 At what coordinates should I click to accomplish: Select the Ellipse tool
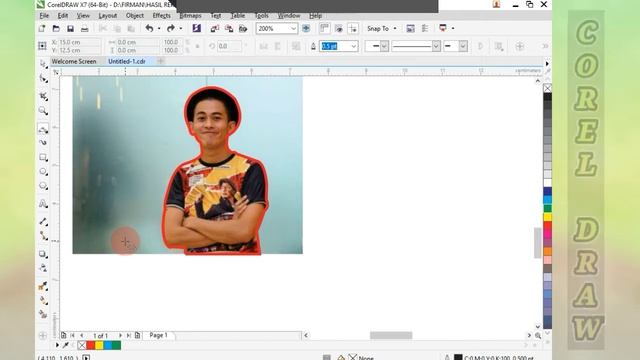click(43, 172)
